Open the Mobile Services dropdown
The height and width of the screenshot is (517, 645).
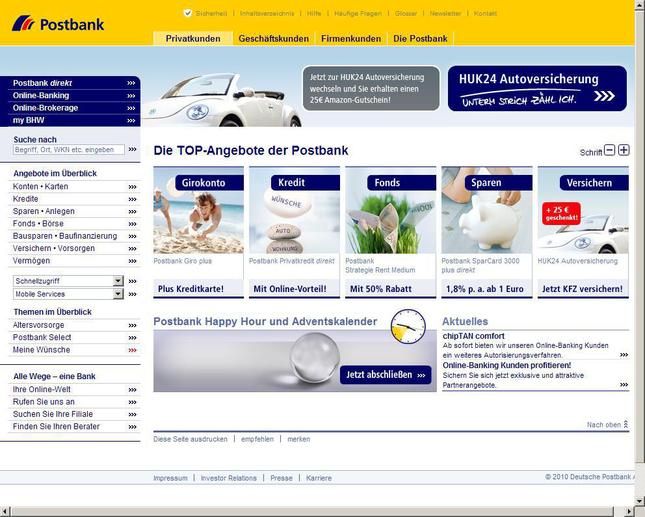pyautogui.click(x=118, y=295)
